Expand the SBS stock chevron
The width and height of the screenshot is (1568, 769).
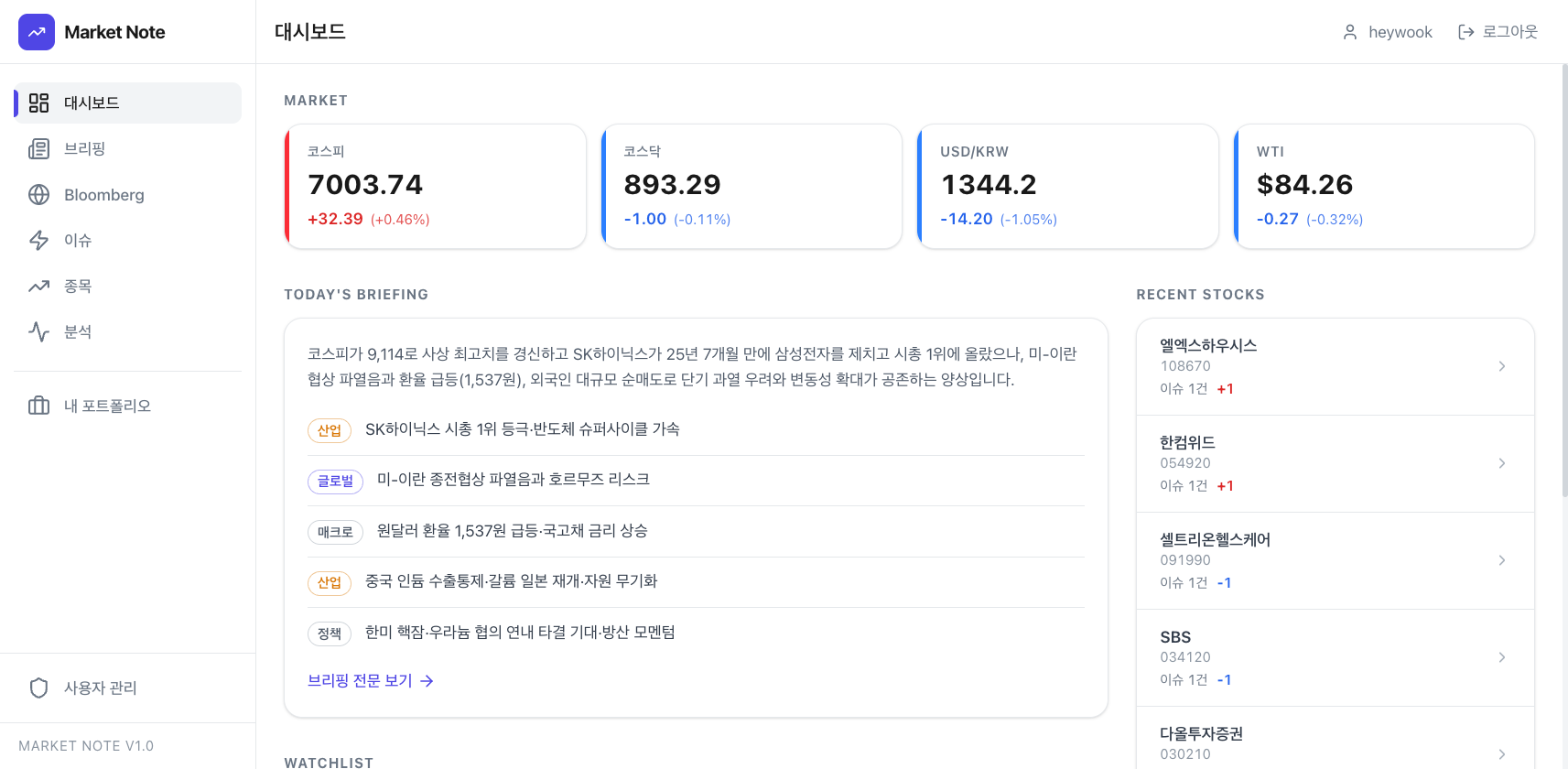click(x=1502, y=657)
